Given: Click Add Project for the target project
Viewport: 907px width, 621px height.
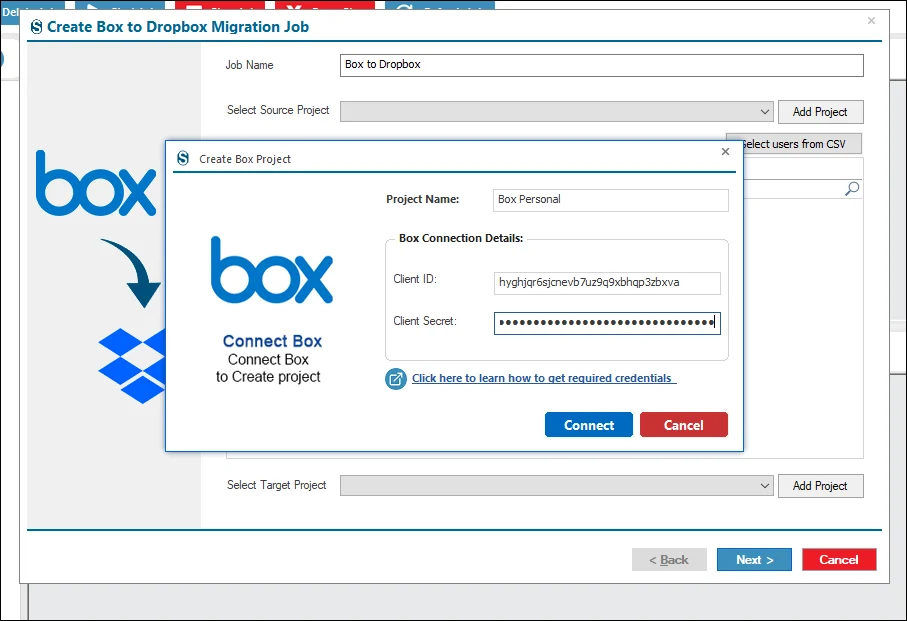Looking at the screenshot, I should (820, 486).
